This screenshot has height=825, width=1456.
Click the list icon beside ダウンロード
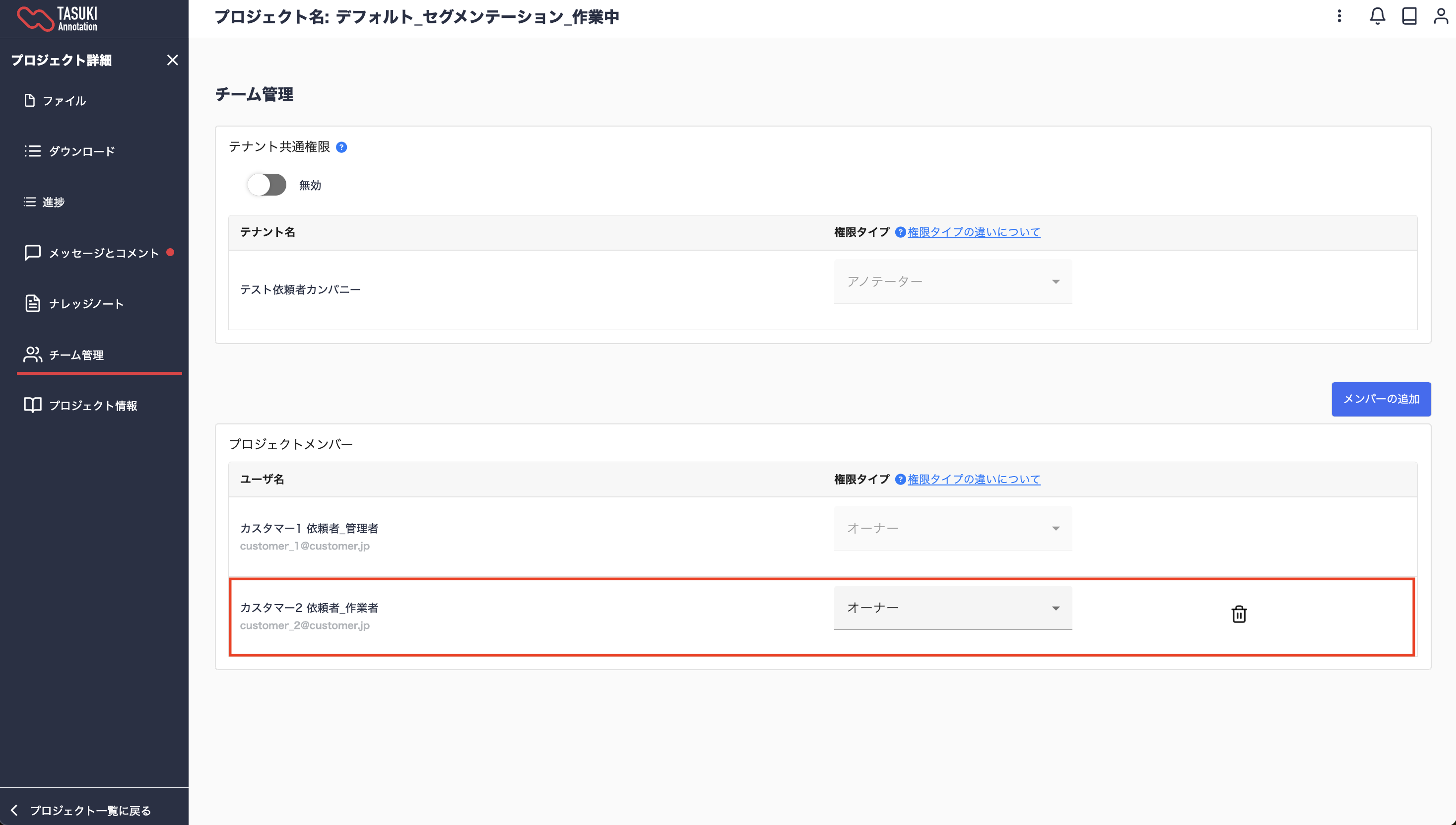(x=32, y=151)
